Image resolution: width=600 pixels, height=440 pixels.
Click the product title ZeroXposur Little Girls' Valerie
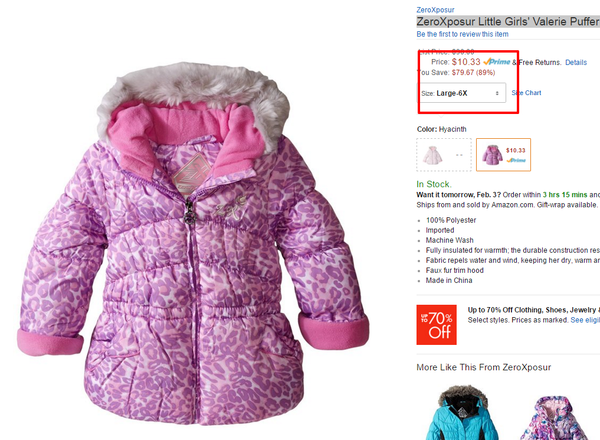point(508,22)
